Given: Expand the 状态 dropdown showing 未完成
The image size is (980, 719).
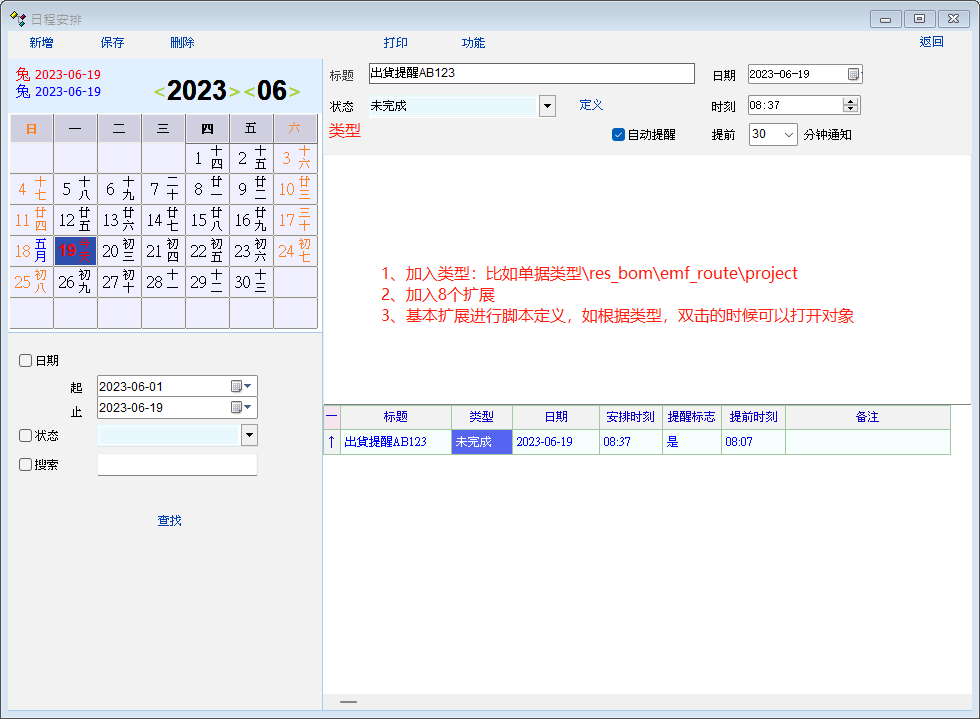Looking at the screenshot, I should pyautogui.click(x=547, y=106).
